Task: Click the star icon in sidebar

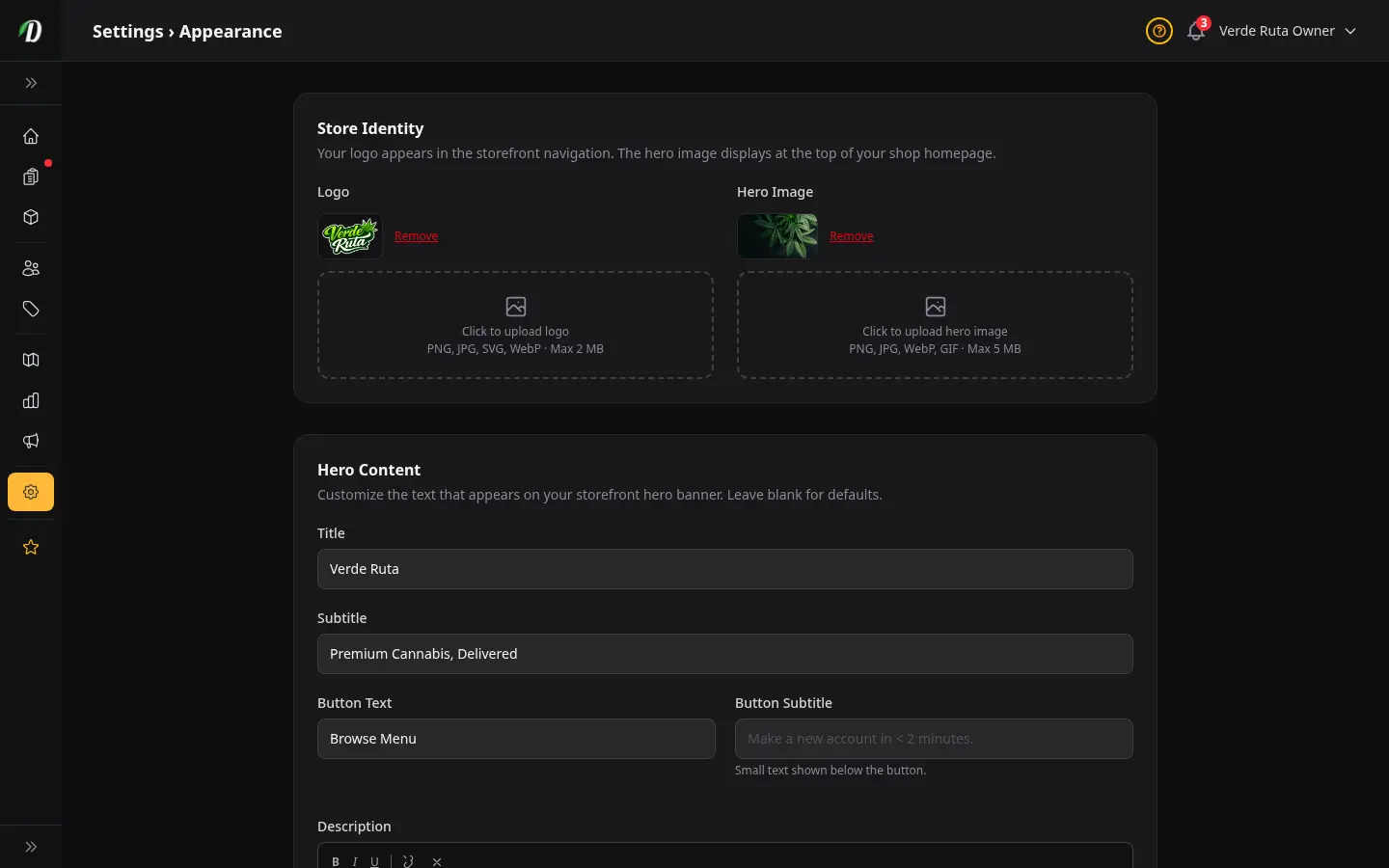Action: coord(31,547)
